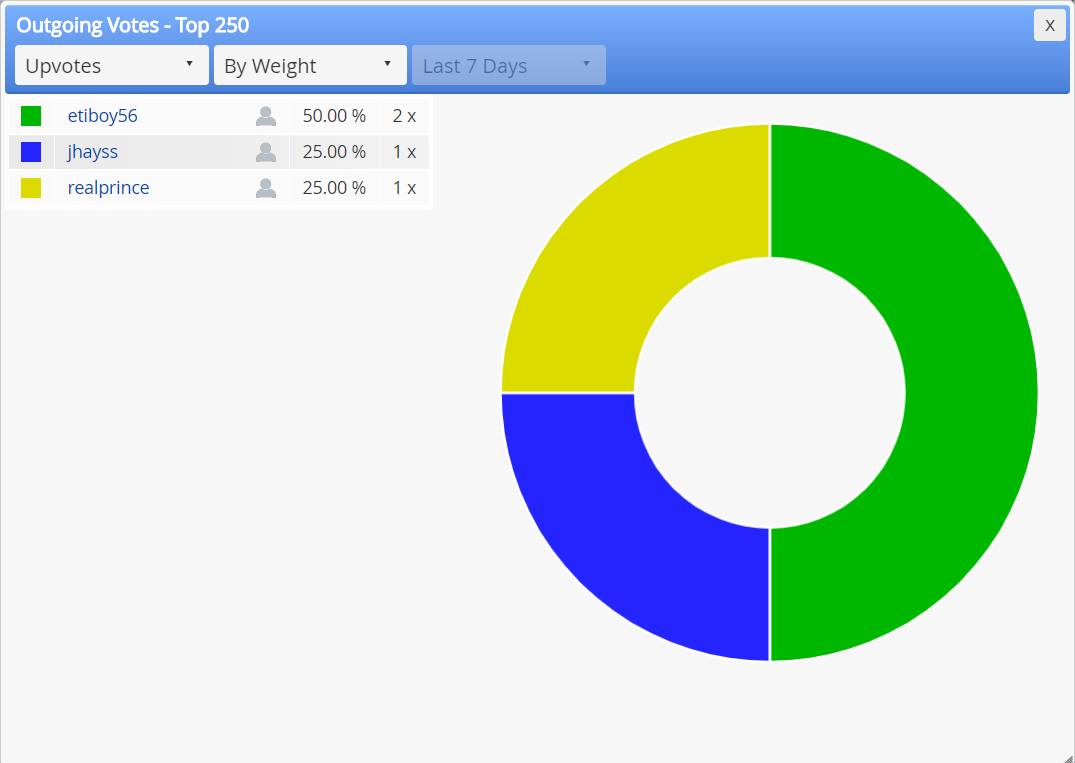Select blue swatch beside jhayss
1075x763 pixels.
31,152
